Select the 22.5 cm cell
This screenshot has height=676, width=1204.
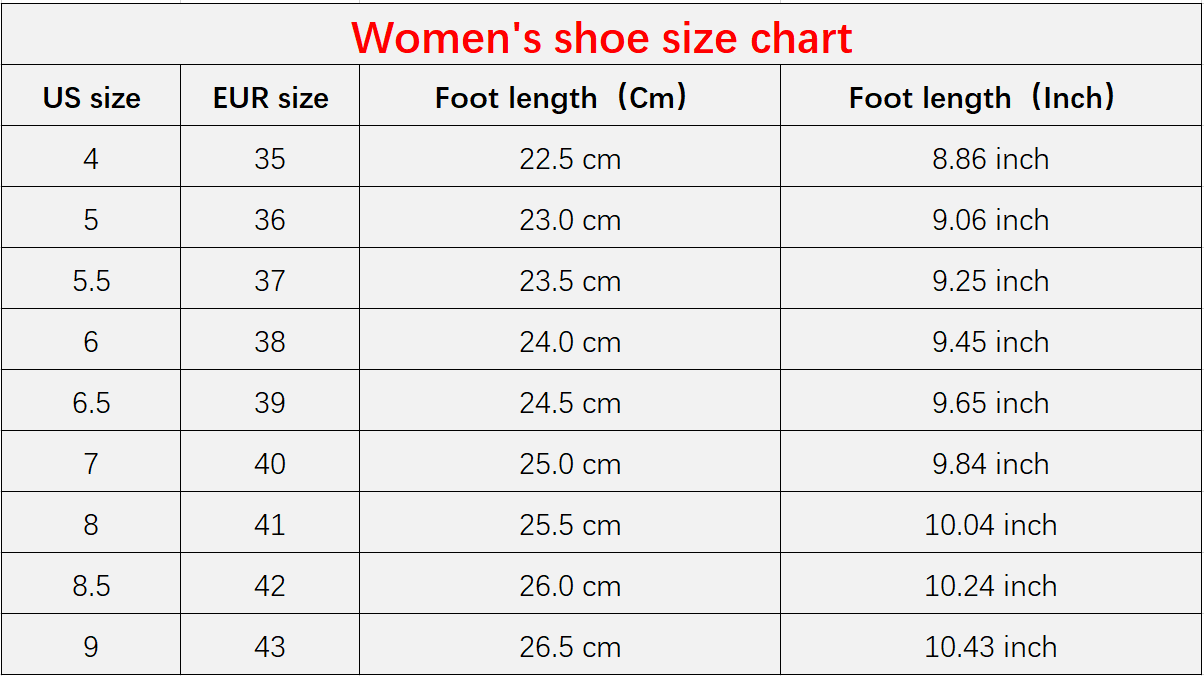tap(570, 159)
